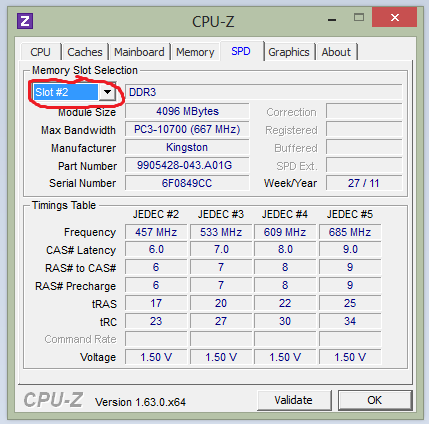Go to the Mainboard tab
Image resolution: width=429 pixels, height=424 pixels.
click(139, 52)
